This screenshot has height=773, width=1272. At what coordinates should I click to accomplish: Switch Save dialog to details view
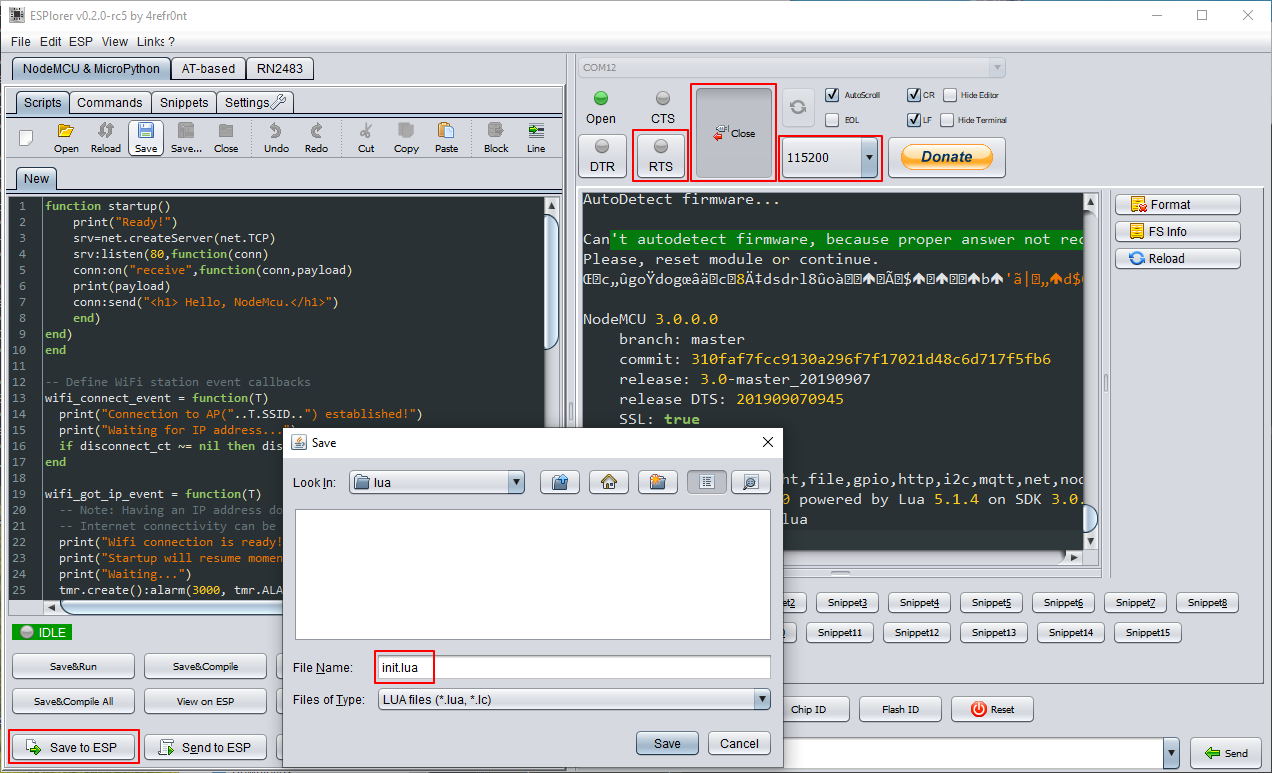(750, 482)
